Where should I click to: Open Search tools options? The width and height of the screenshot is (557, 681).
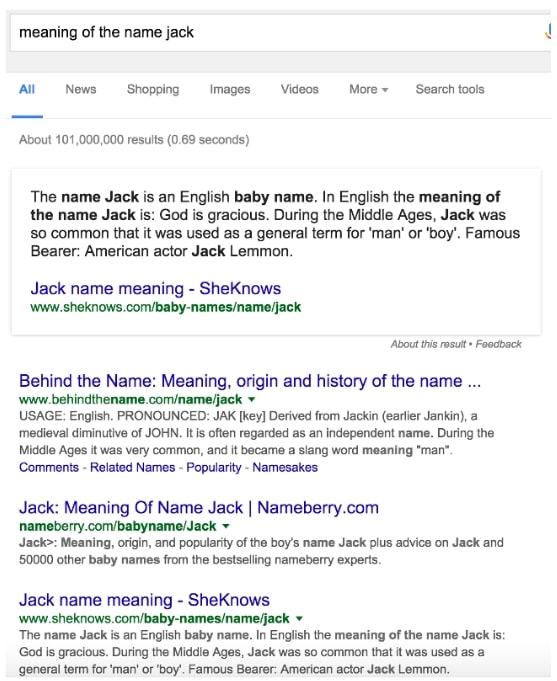[450, 89]
